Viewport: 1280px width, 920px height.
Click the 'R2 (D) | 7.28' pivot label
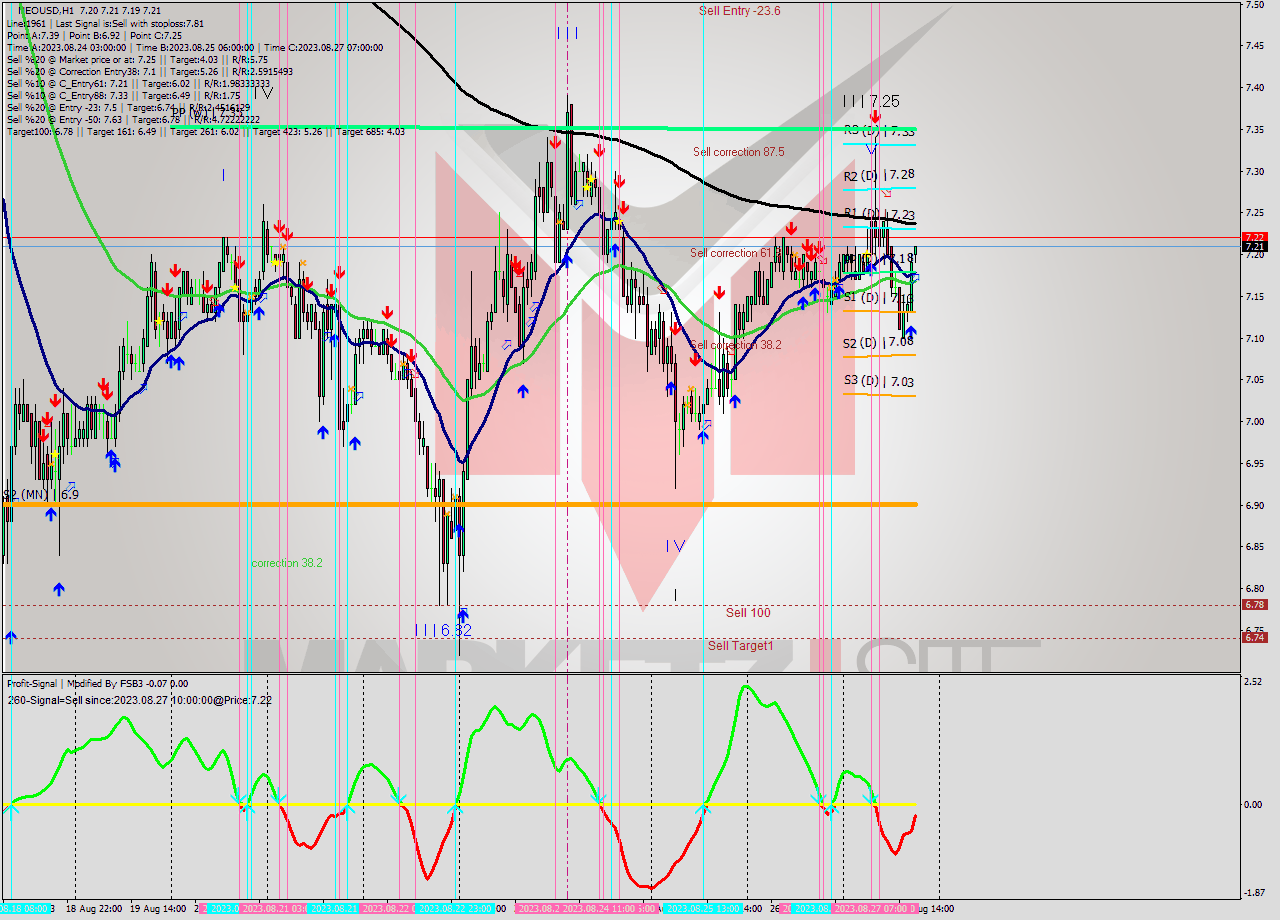pyautogui.click(x=878, y=175)
